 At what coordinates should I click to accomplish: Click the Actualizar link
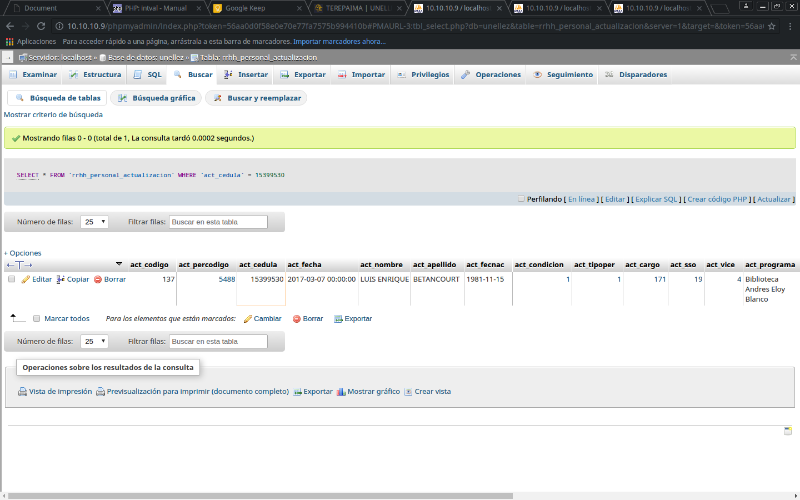click(773, 199)
